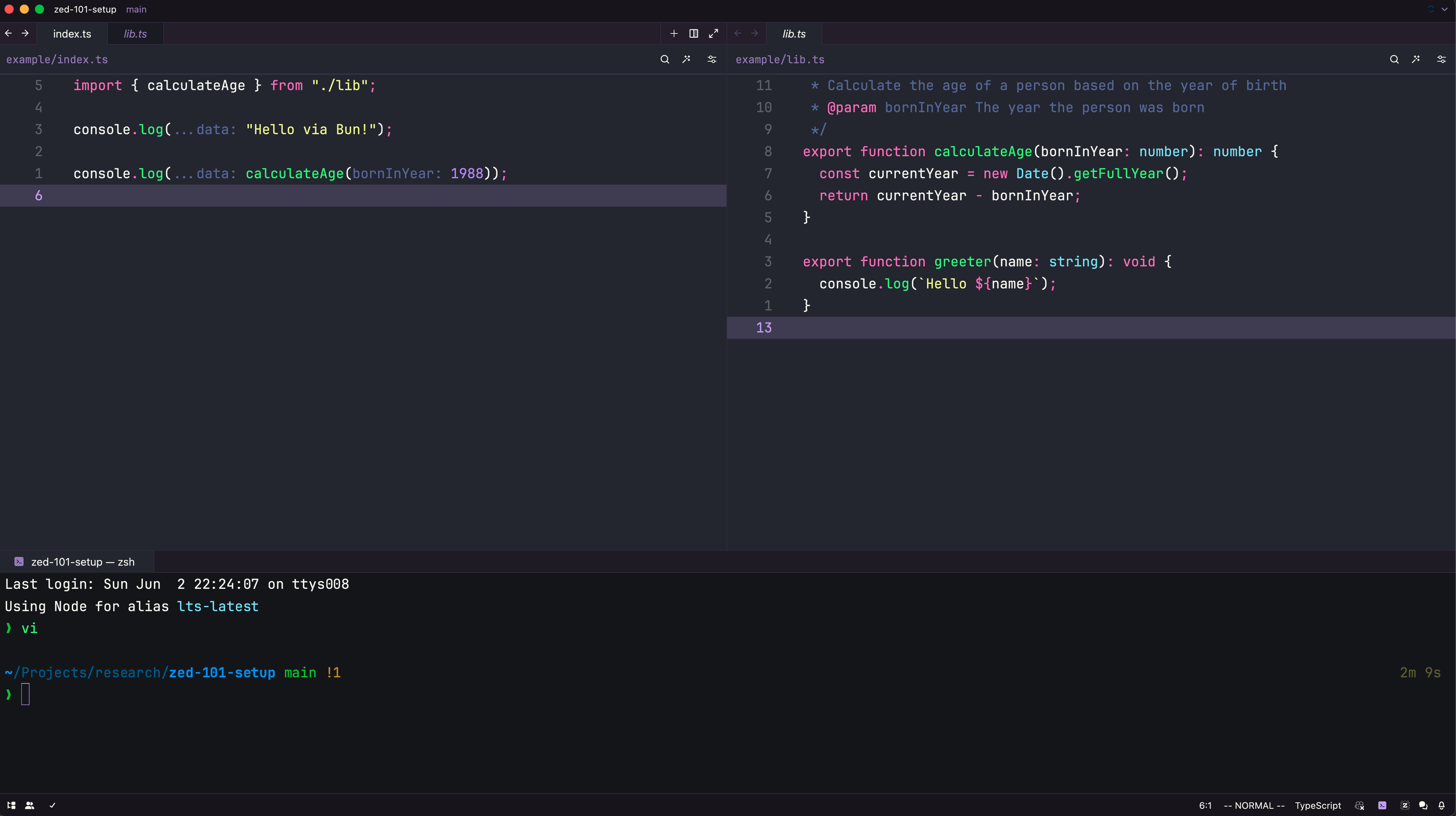Click line number 8 gutter in lib.ts
Screen dimensions: 1456x816
click(768, 152)
